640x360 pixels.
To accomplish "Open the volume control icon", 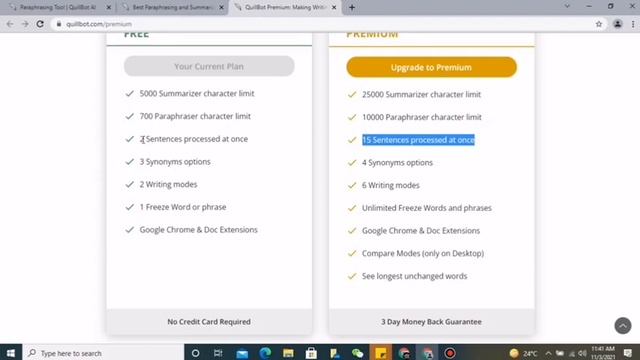I will pyautogui.click(x=582, y=353).
